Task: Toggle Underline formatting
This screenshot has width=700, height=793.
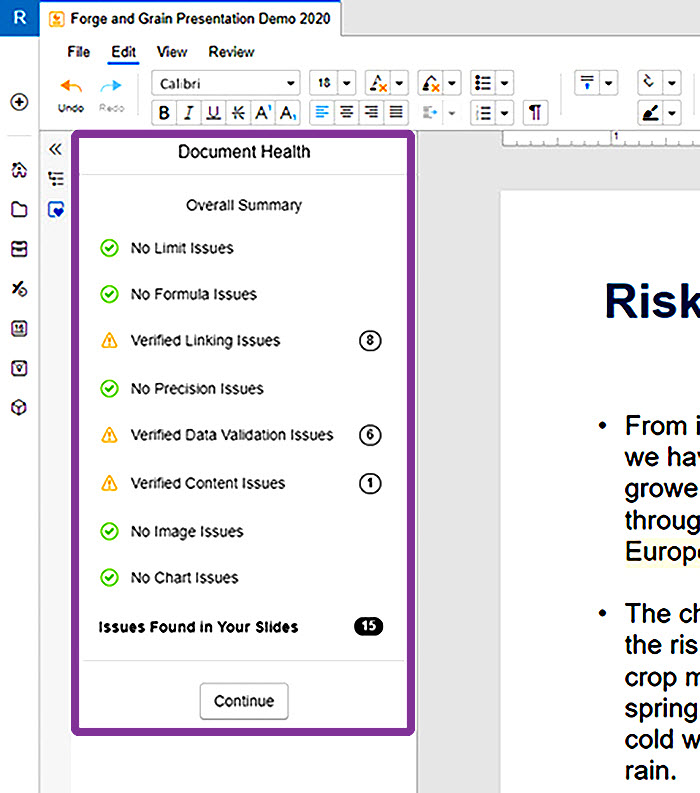Action: point(213,112)
